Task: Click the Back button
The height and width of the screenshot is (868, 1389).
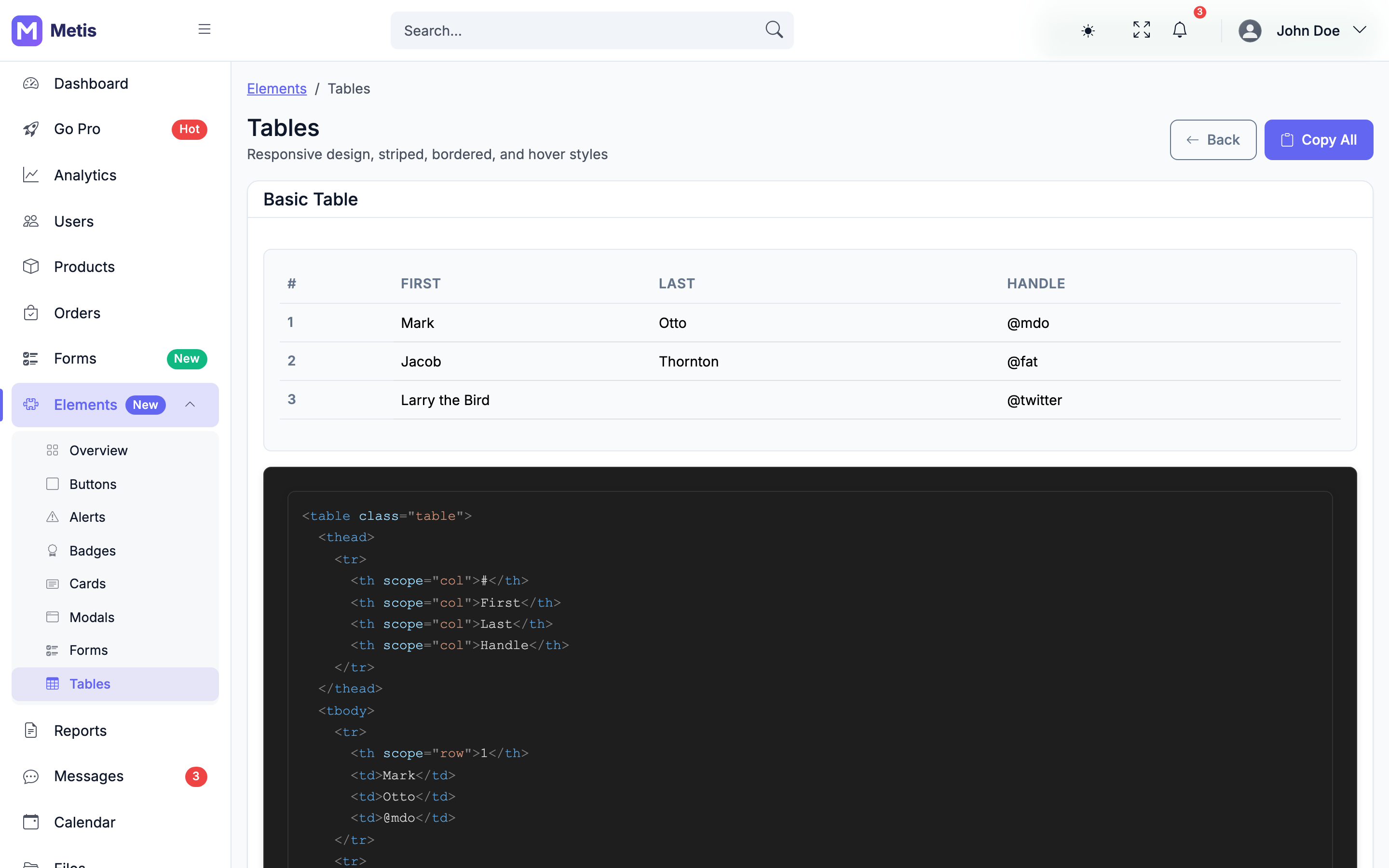Action: (x=1213, y=139)
